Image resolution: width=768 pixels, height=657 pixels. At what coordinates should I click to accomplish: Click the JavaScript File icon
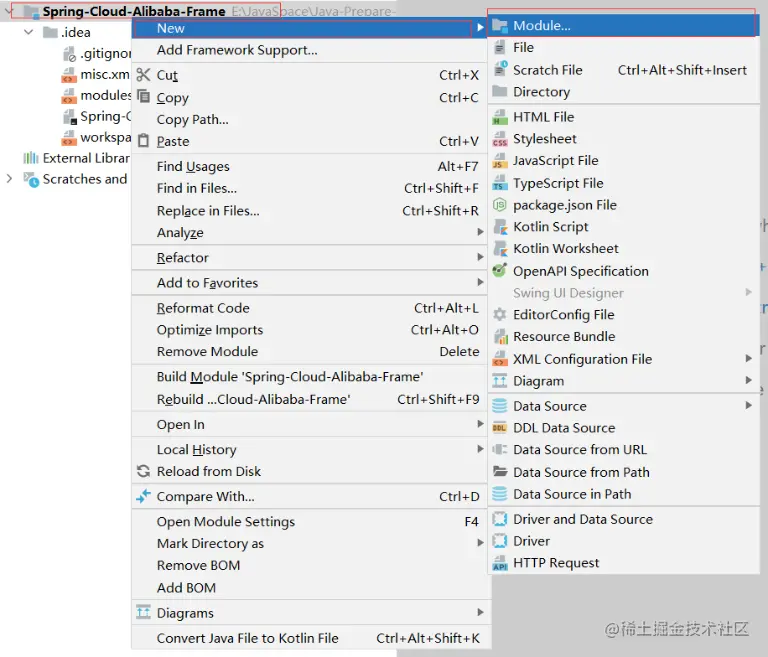pos(500,161)
